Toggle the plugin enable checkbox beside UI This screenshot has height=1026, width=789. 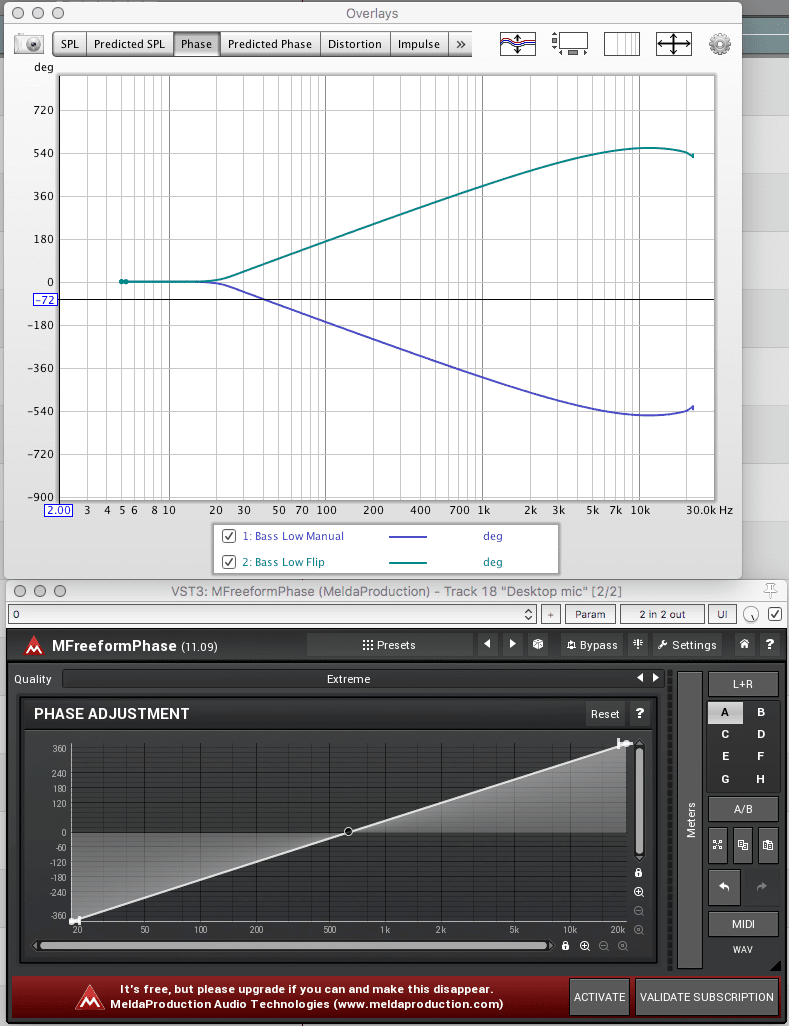pyautogui.click(x=774, y=614)
